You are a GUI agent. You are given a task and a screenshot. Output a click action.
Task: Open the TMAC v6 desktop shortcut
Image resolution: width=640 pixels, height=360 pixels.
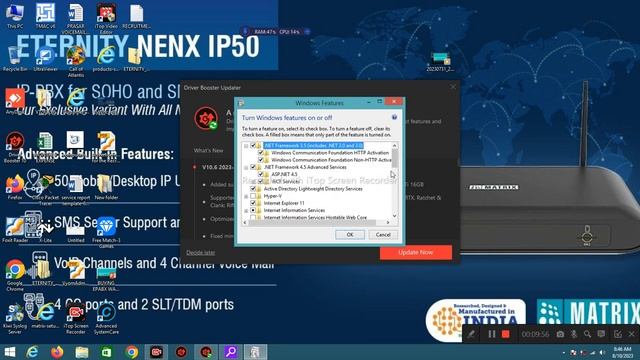[x=45, y=16]
